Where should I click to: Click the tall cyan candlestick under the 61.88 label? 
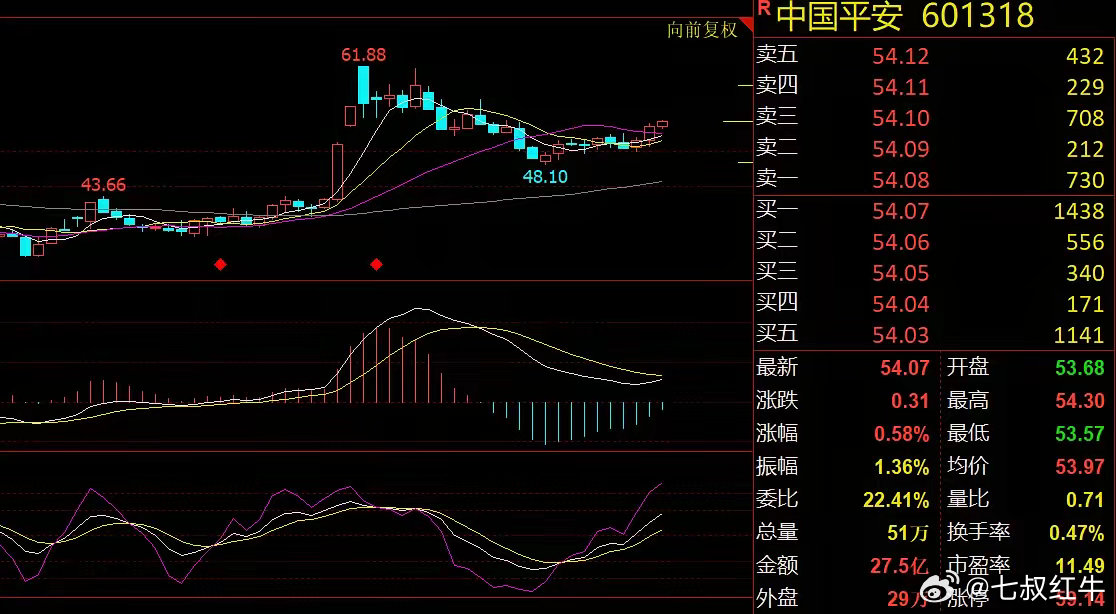[363, 86]
